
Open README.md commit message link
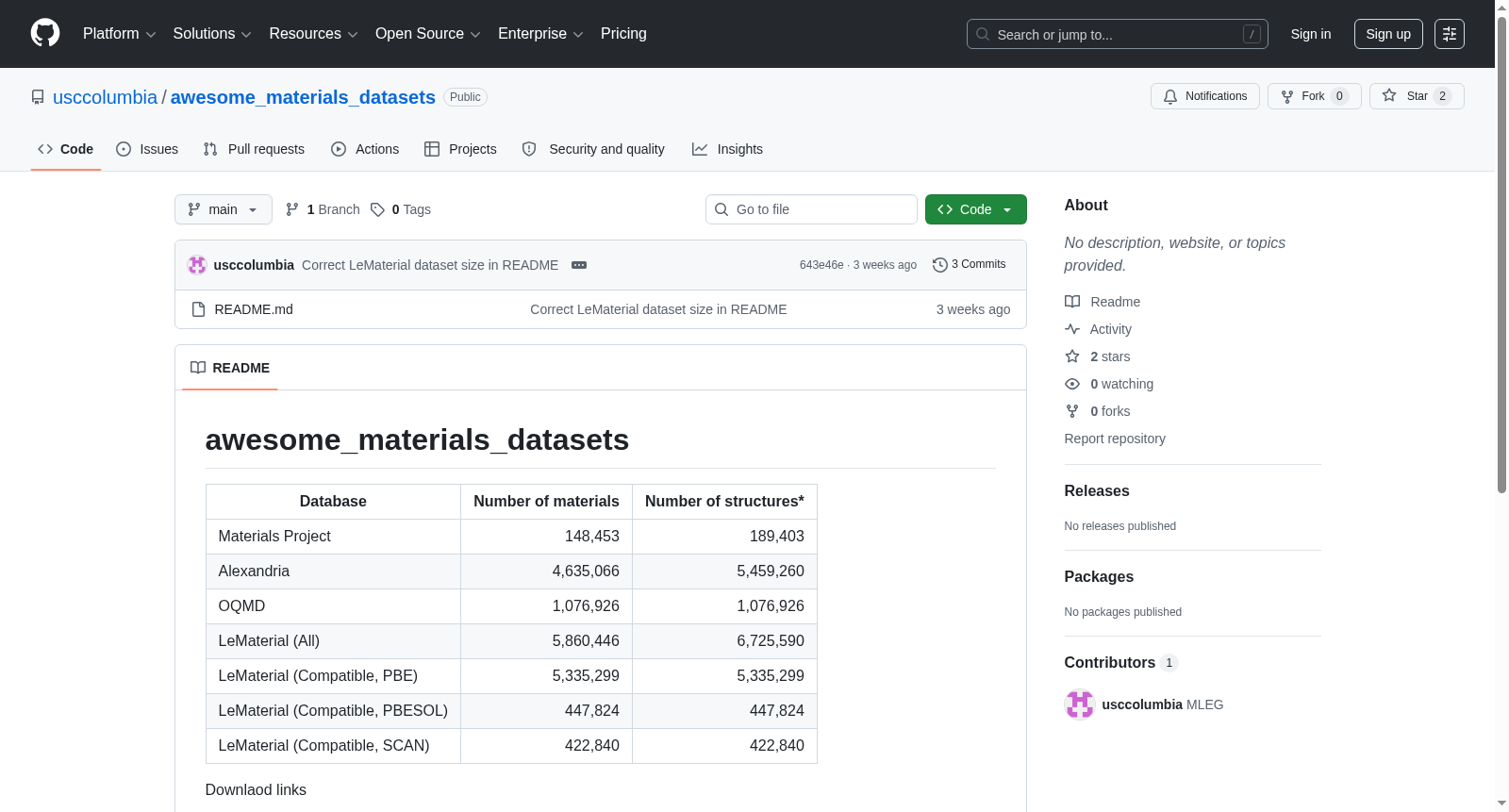pos(658,309)
